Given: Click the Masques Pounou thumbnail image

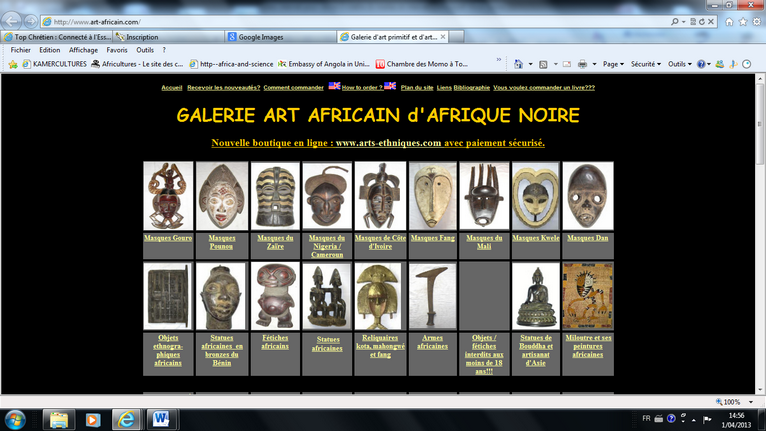Looking at the screenshot, I should tap(222, 196).
